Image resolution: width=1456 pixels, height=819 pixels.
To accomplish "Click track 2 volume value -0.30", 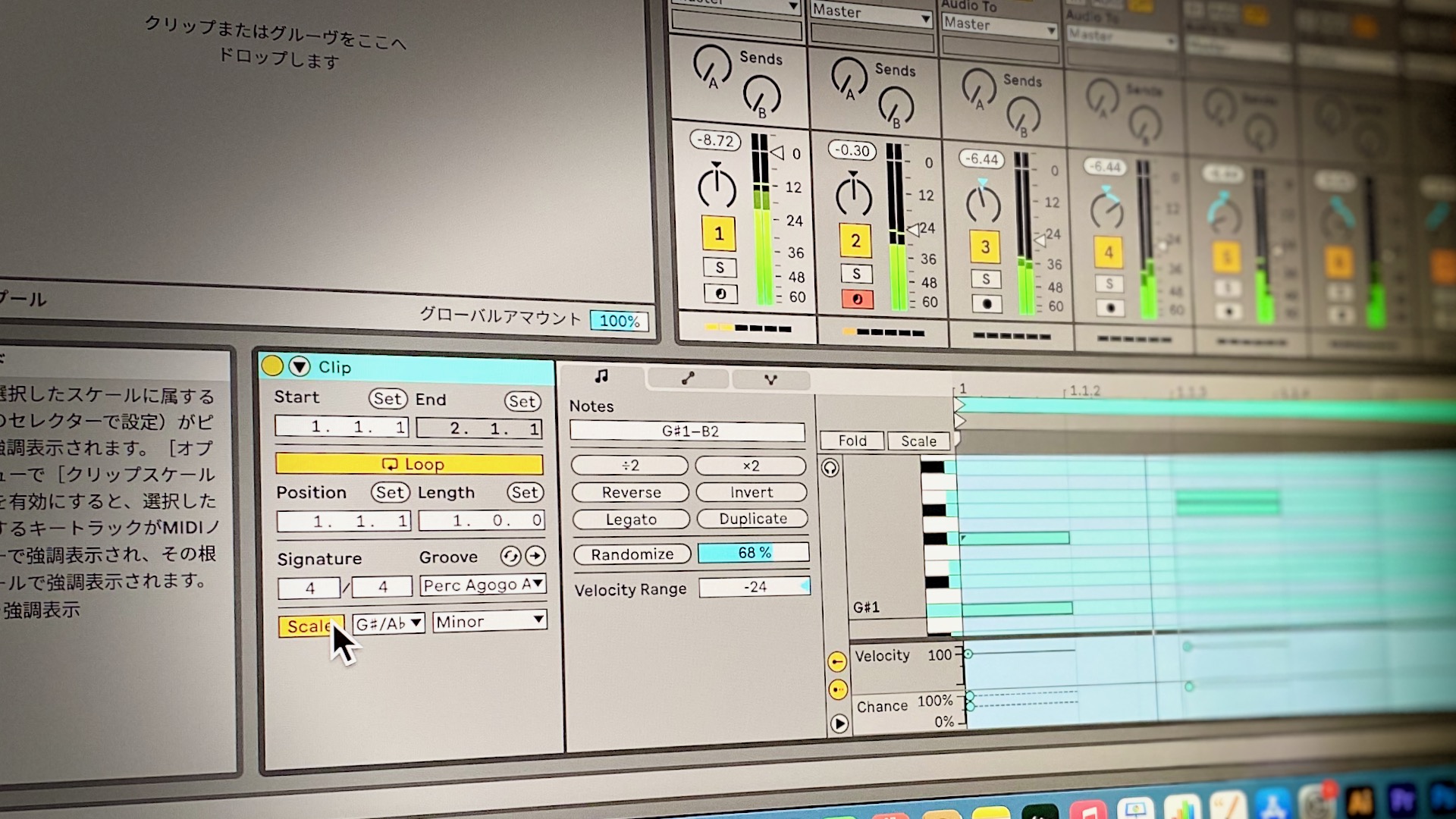I will tap(852, 150).
